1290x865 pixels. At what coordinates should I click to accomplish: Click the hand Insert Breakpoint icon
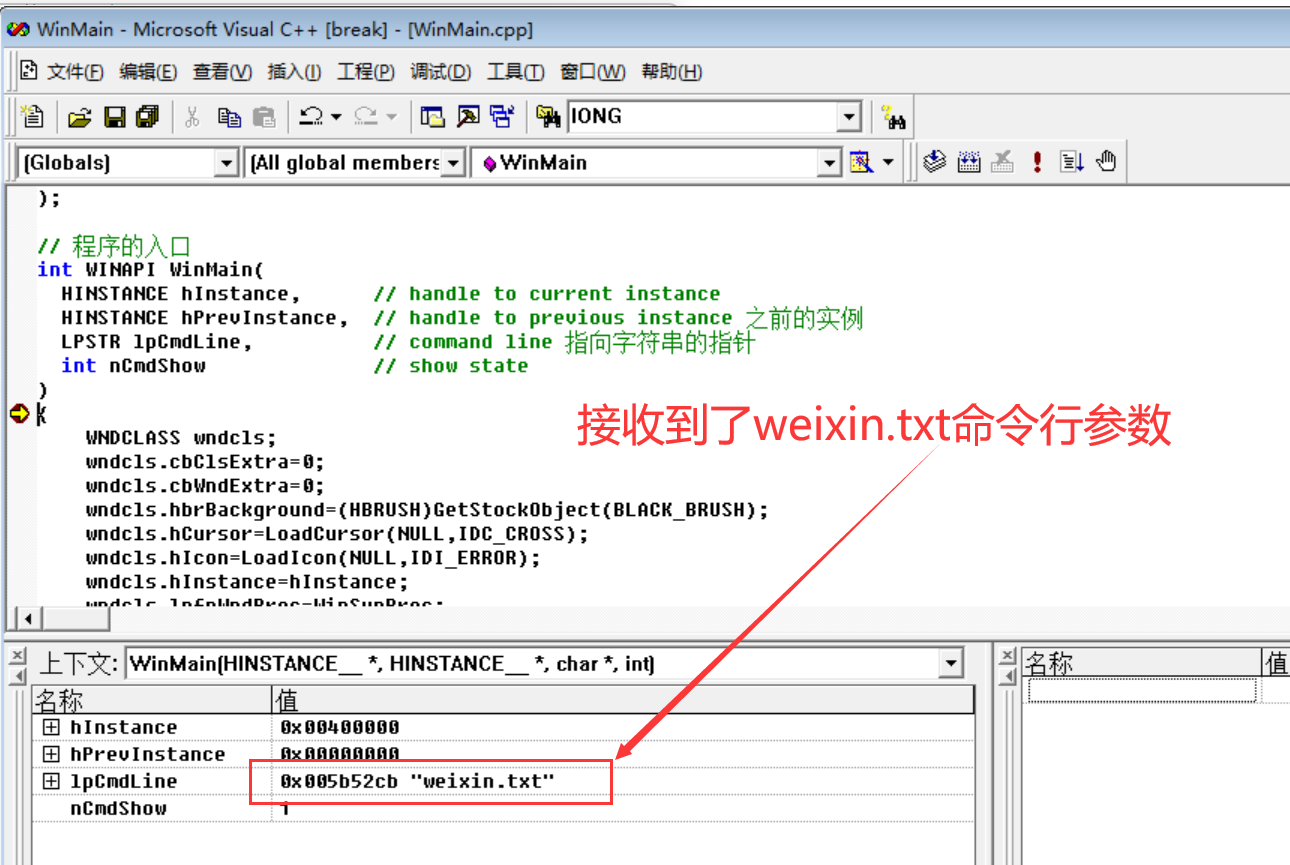1106,162
